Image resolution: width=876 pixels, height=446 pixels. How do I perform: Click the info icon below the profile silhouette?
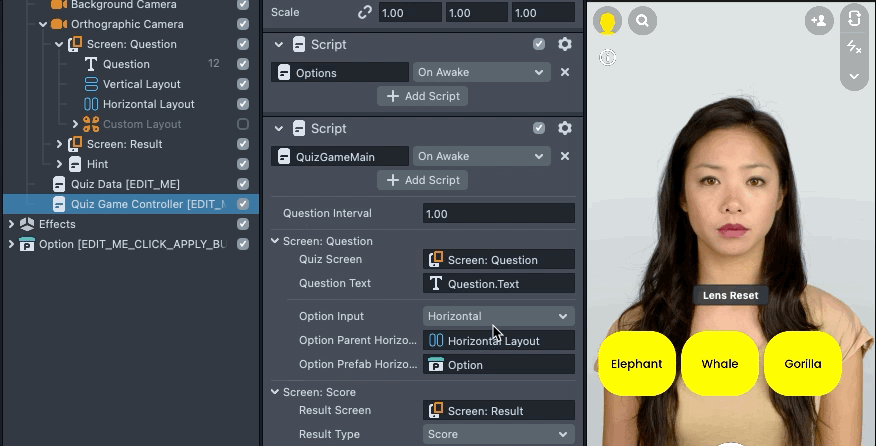point(607,58)
